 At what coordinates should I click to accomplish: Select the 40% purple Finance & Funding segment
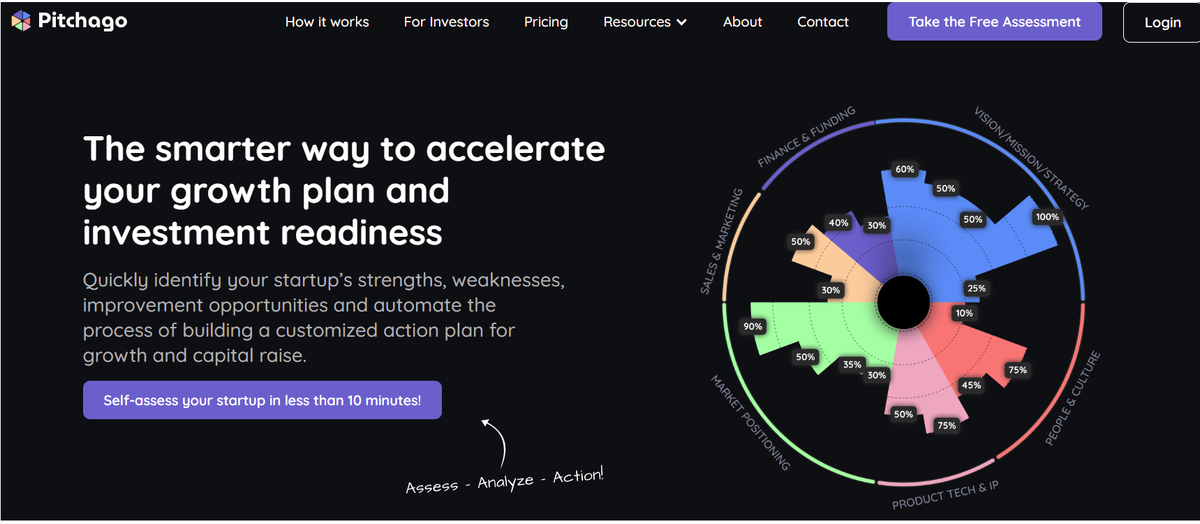838,223
